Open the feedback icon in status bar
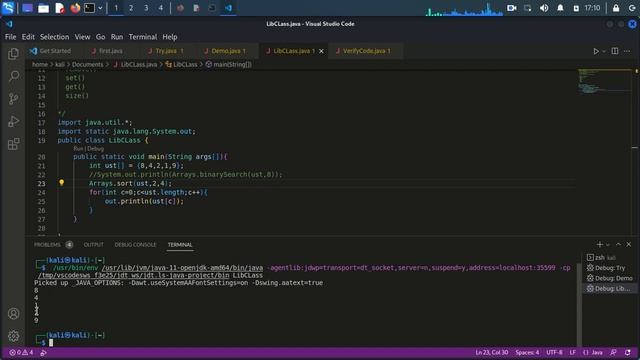640x360 pixels. (x=613, y=352)
